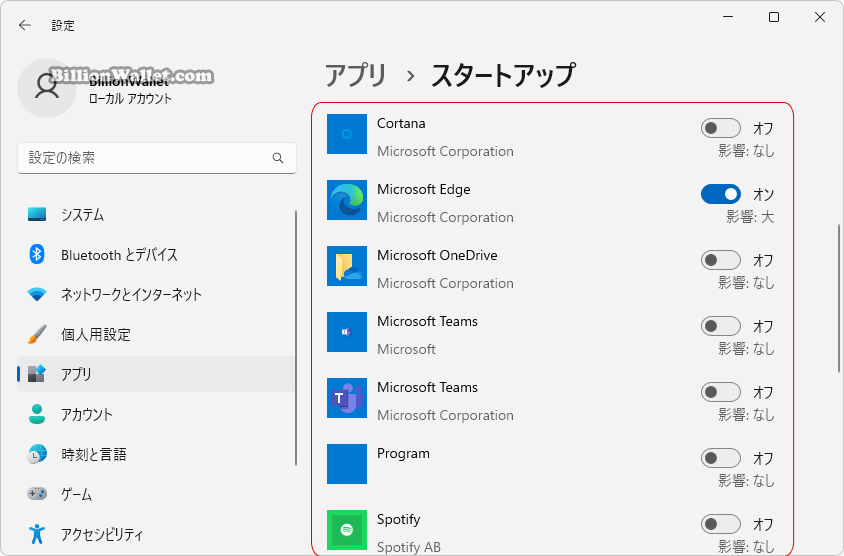Click the Microsoft Teams icon by Microsoft
Screen dimensions: 844x556
[x=347, y=332]
